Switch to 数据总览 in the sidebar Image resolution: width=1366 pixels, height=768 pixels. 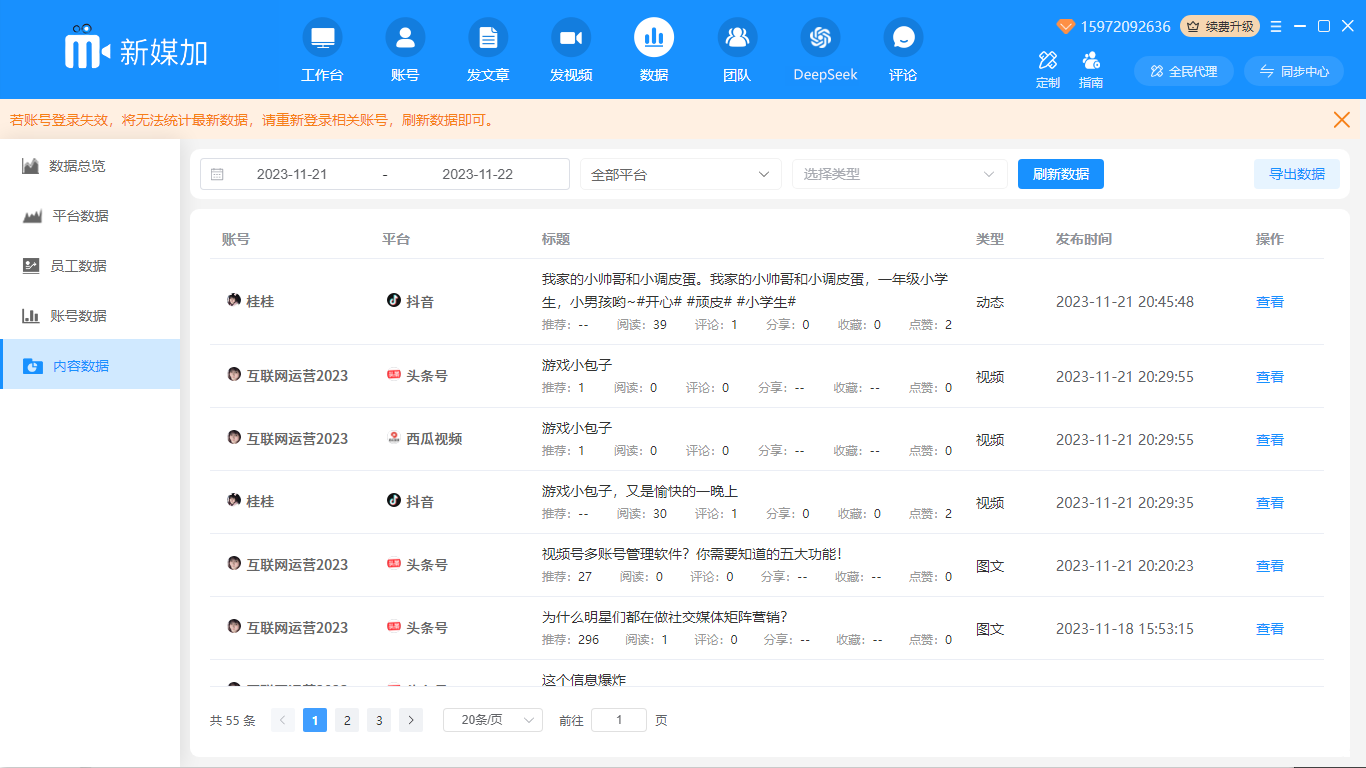click(x=77, y=166)
